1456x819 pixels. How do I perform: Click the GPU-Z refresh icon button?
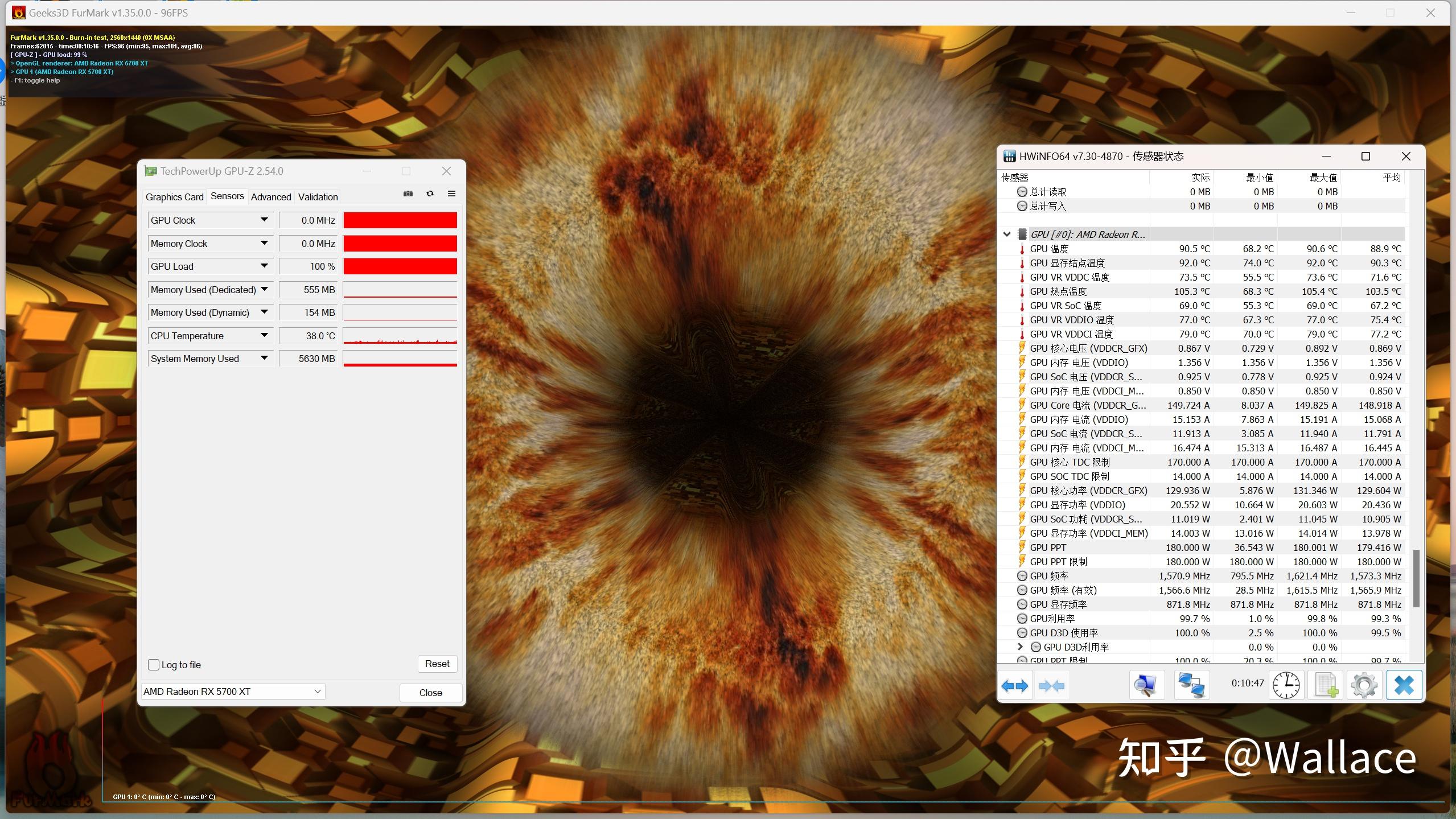tap(430, 196)
